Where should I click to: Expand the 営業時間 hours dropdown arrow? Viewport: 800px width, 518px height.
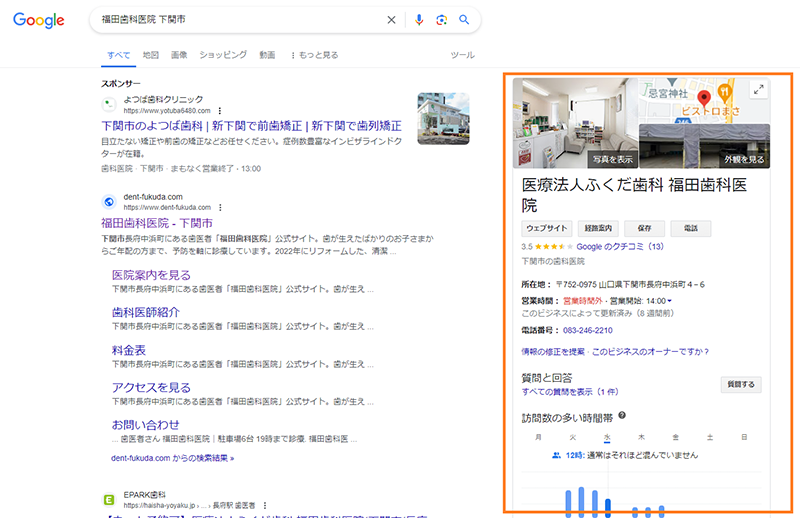[670, 301]
